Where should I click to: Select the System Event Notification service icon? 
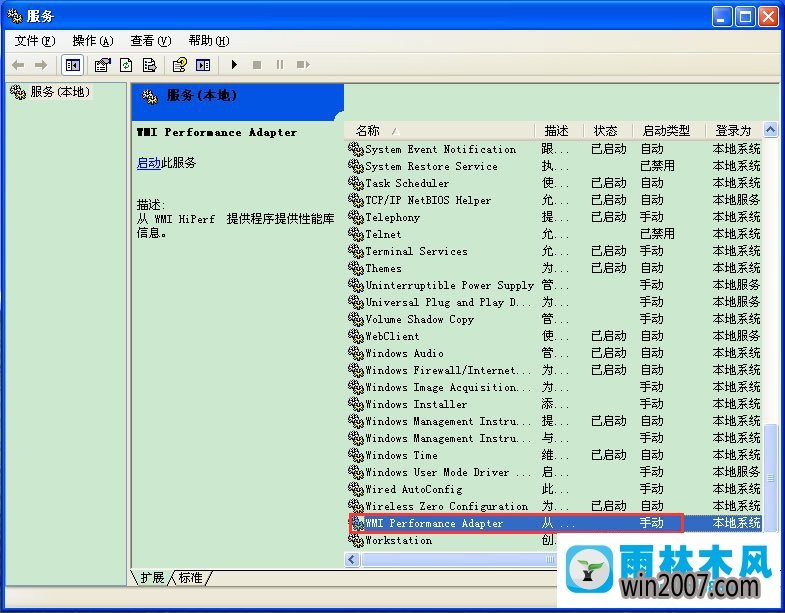(x=355, y=149)
